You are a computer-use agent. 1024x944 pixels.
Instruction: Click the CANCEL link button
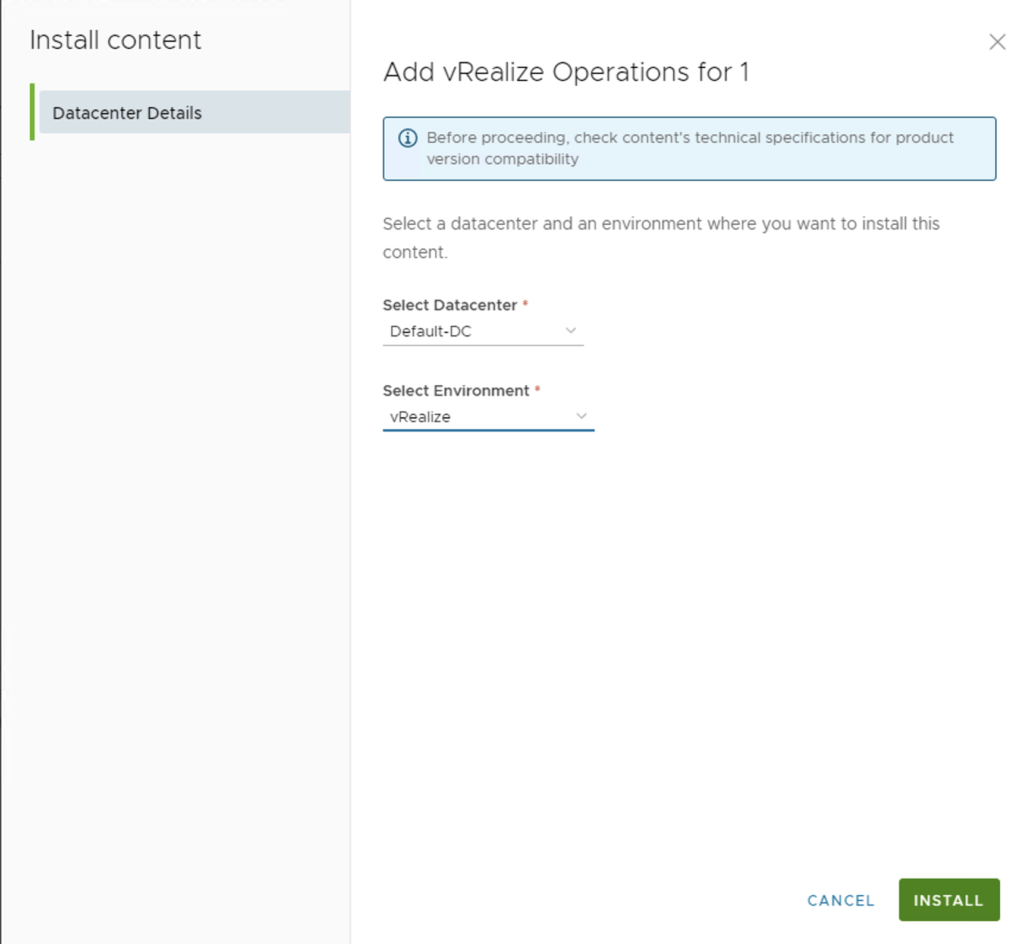click(840, 900)
